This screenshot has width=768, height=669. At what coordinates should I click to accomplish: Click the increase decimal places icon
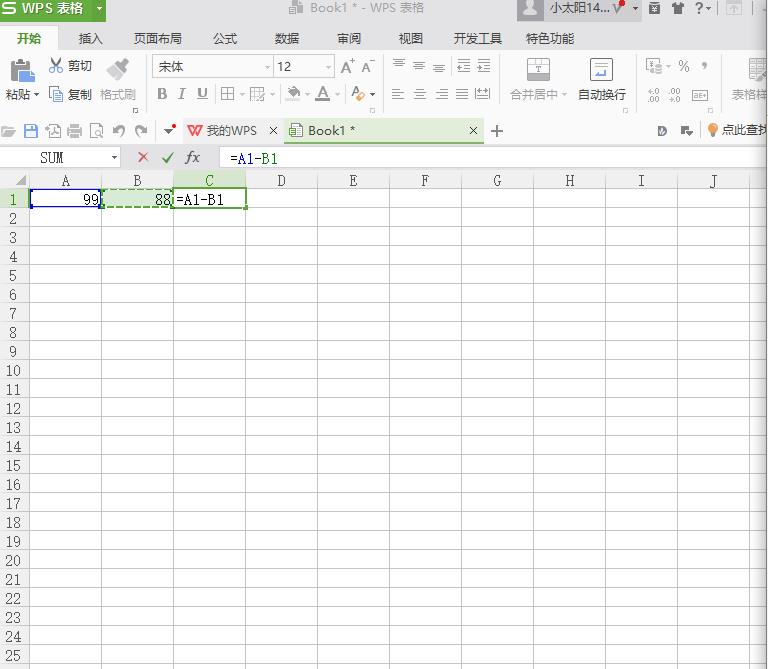[653, 95]
